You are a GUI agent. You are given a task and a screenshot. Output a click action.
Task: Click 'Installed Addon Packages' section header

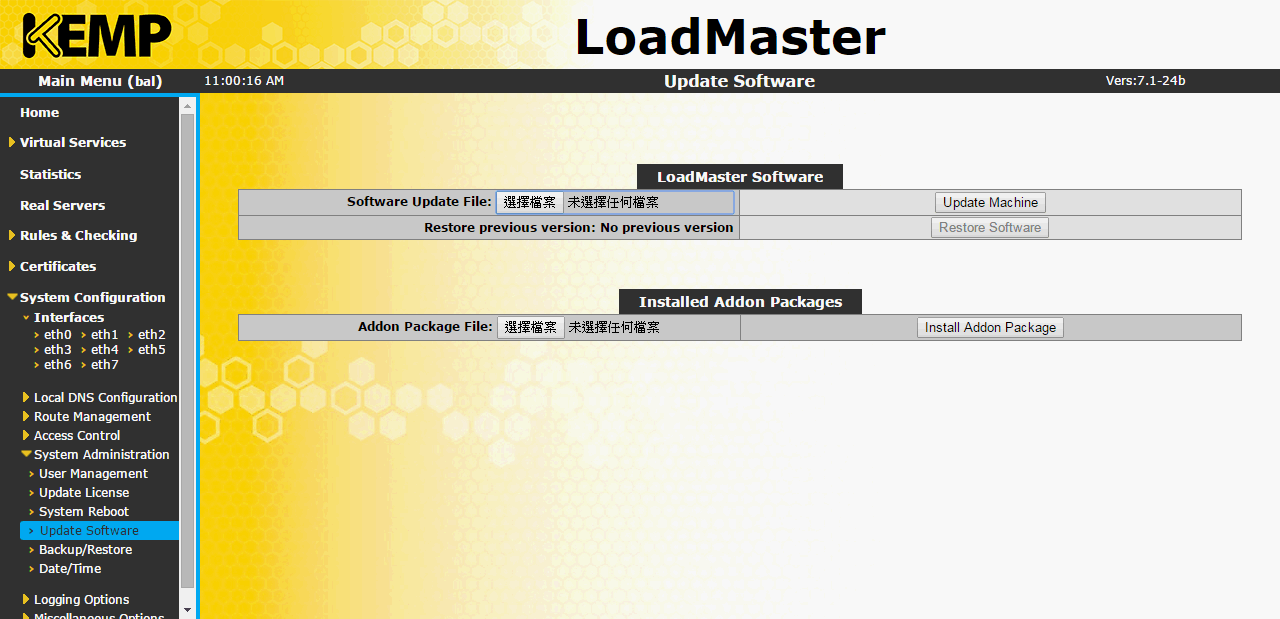click(740, 302)
